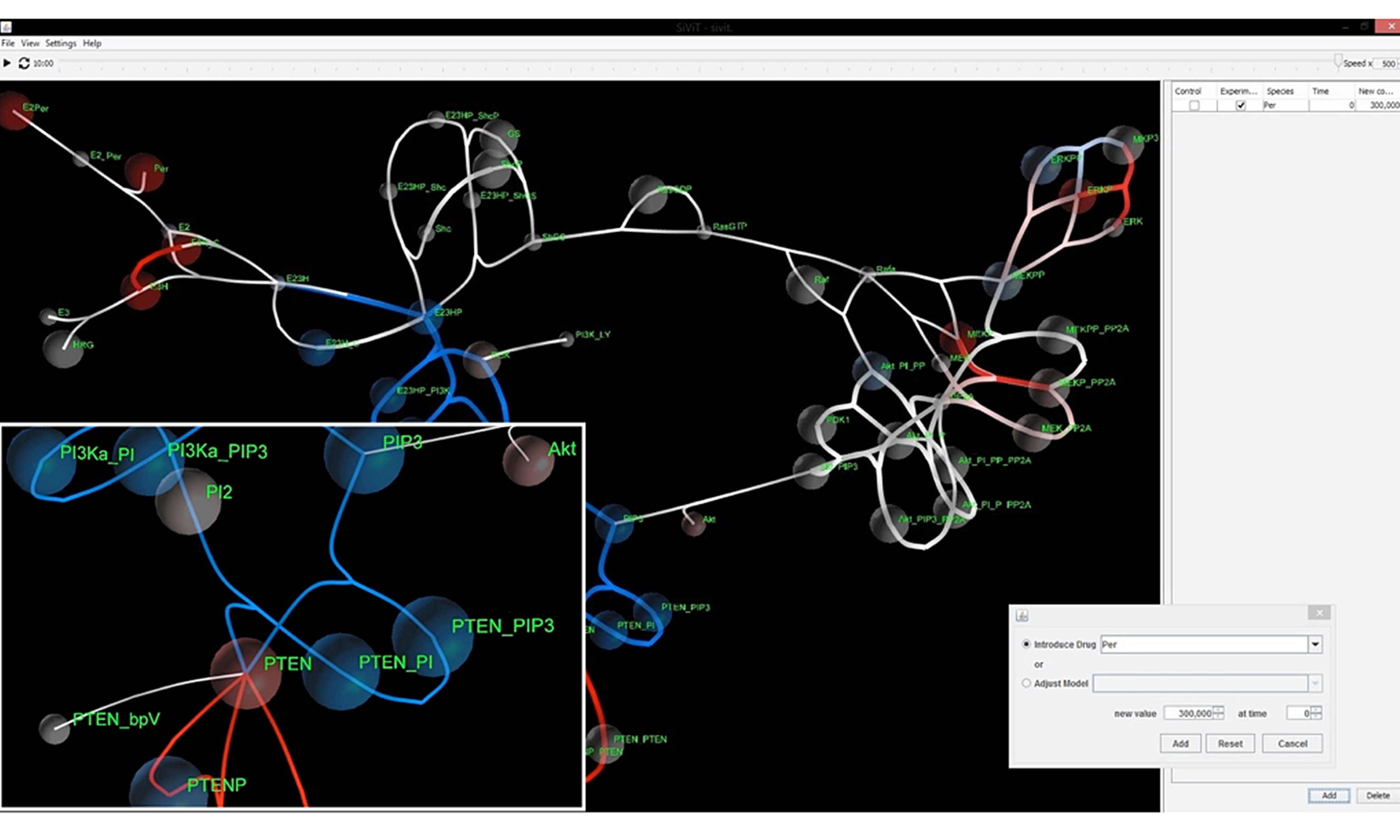
Task: Open the Help menu
Action: (x=92, y=43)
